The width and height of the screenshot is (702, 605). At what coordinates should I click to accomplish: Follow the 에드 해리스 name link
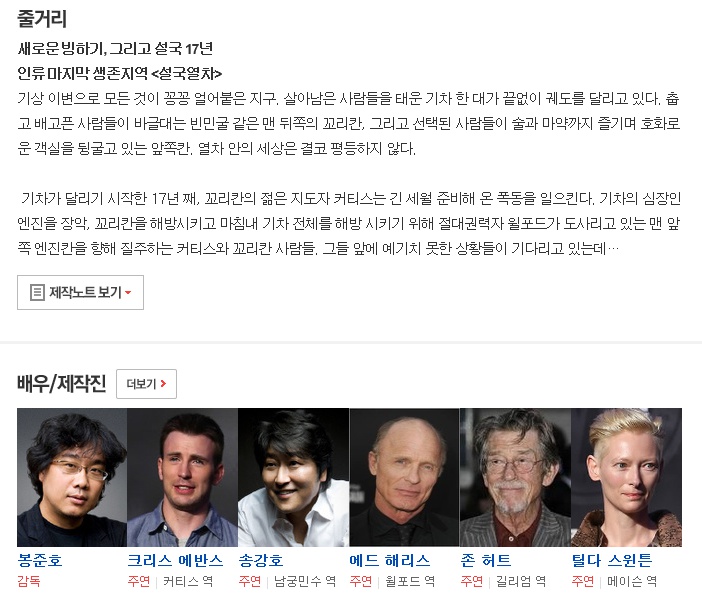click(390, 560)
